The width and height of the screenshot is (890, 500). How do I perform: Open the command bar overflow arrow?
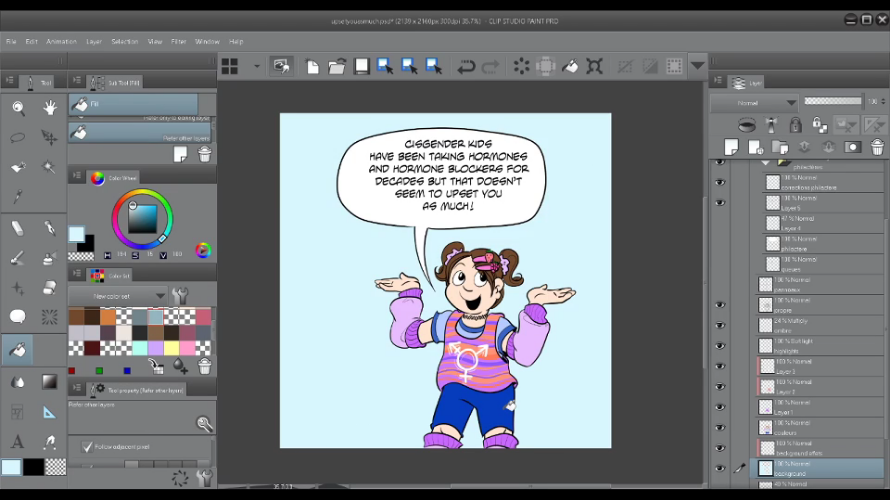point(698,65)
